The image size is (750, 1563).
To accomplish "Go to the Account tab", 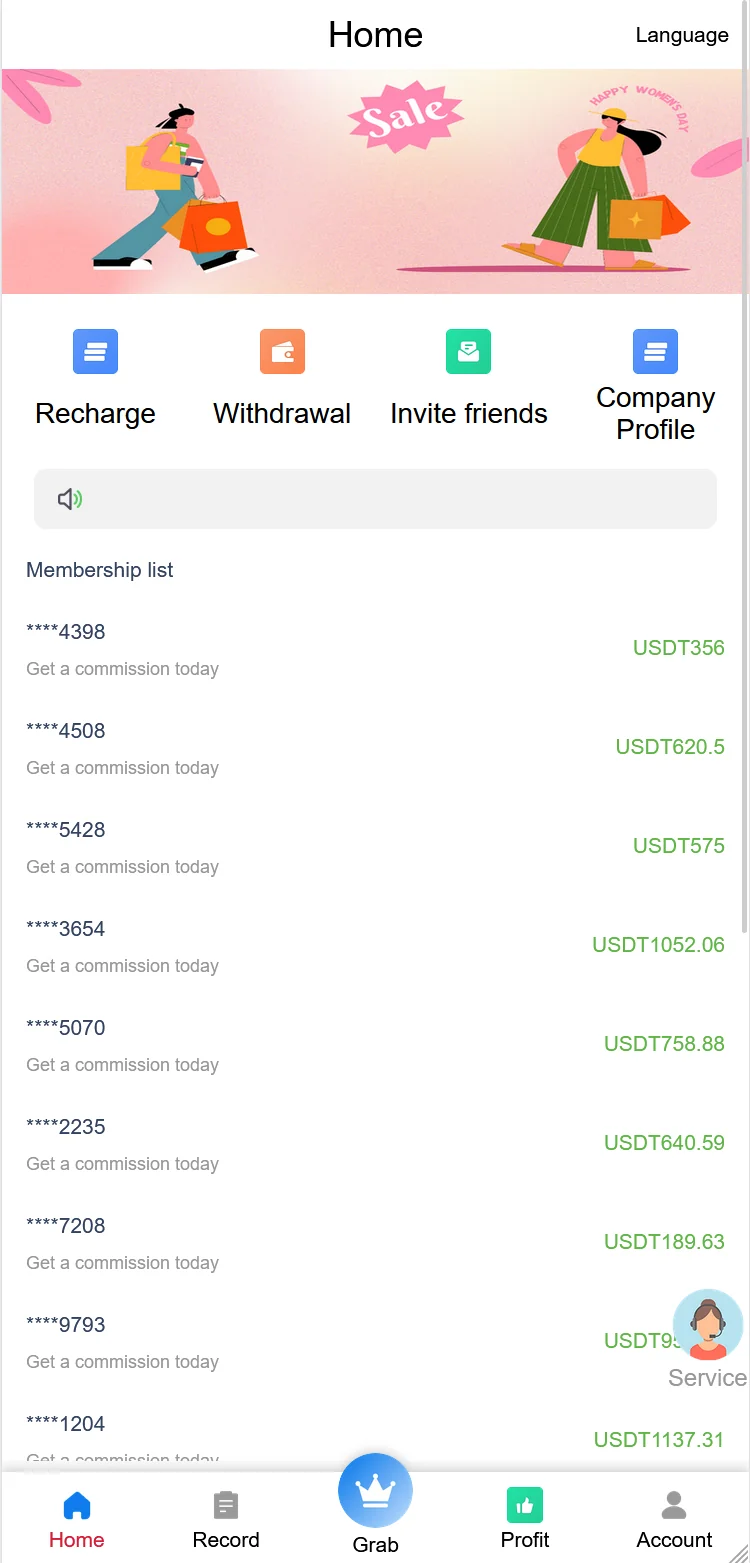I will tap(674, 1518).
